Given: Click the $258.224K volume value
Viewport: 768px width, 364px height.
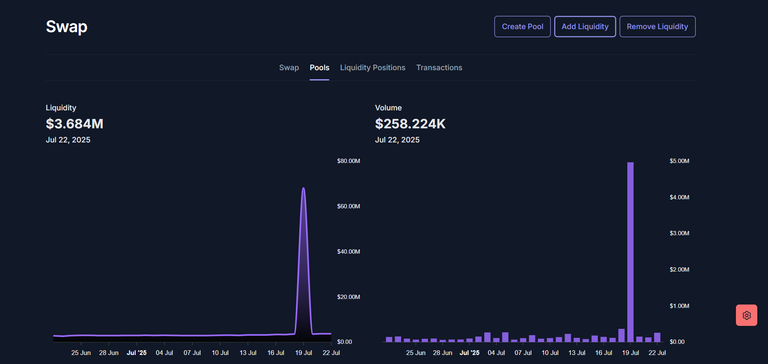Looking at the screenshot, I should (410, 124).
